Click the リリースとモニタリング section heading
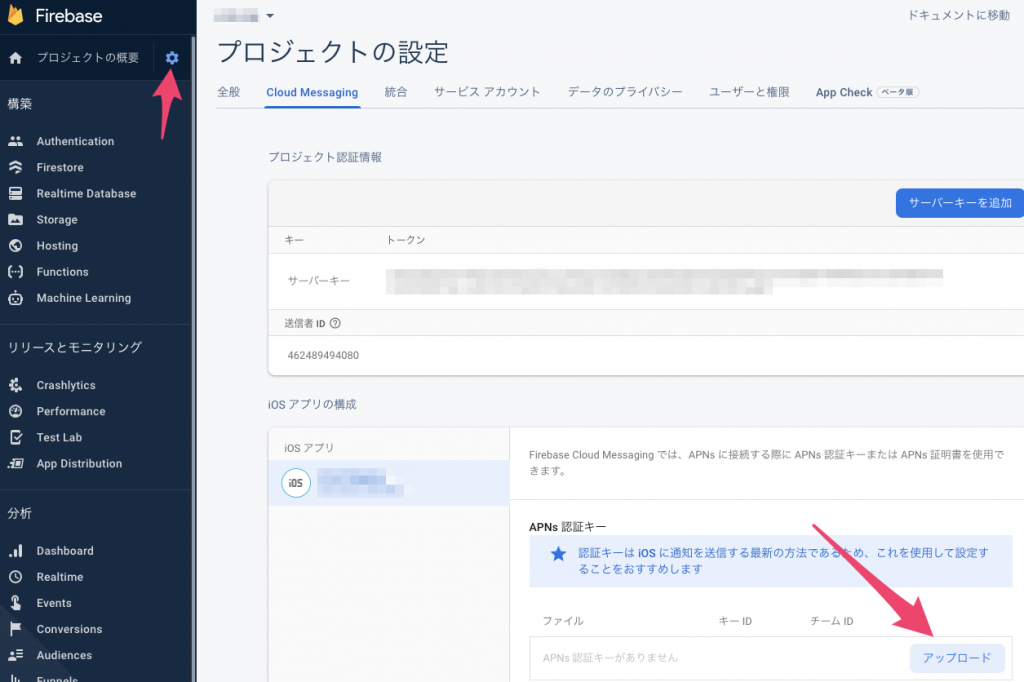Image resolution: width=1024 pixels, height=682 pixels. pos(74,348)
